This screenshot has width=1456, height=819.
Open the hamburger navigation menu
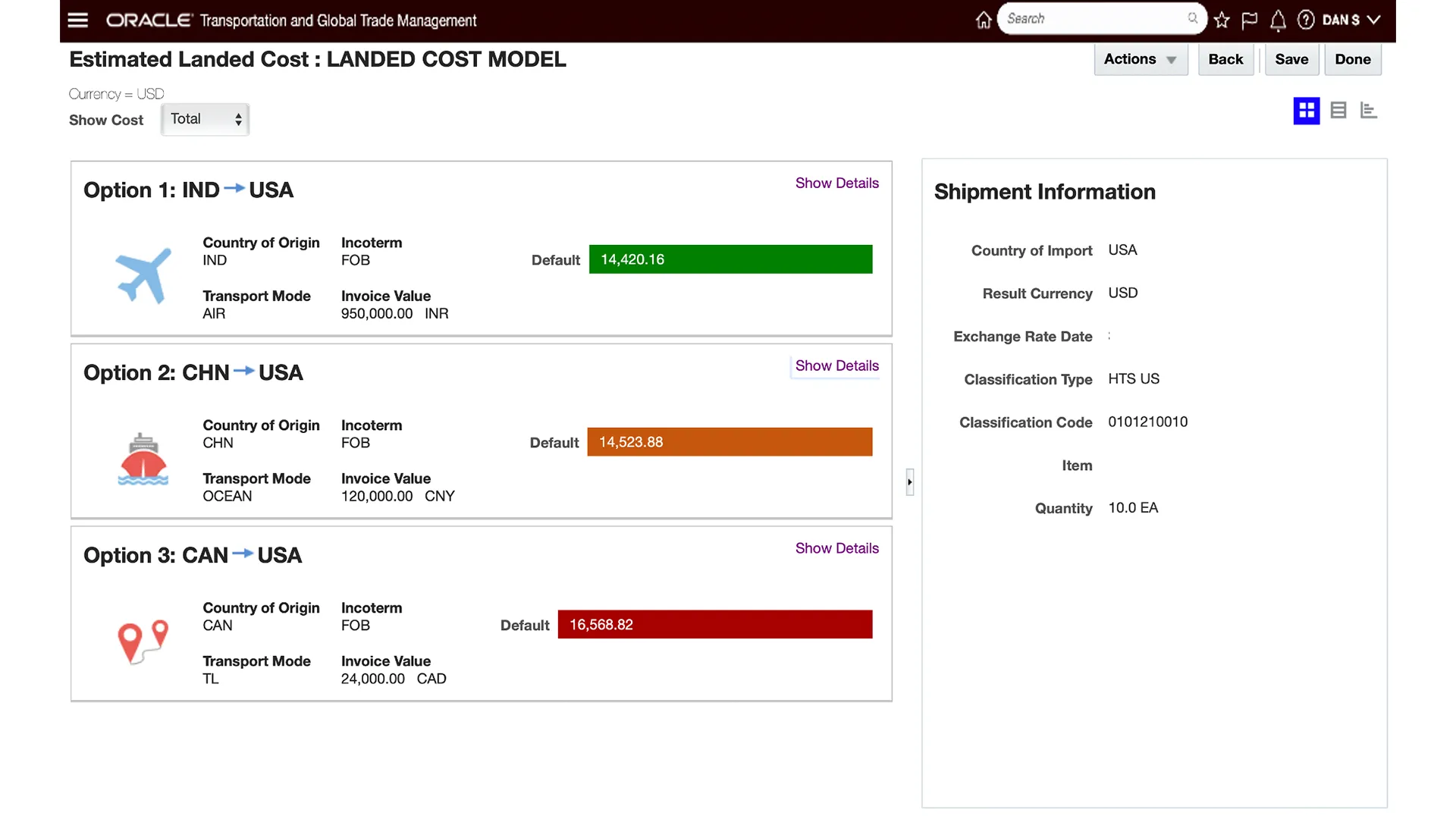point(78,20)
